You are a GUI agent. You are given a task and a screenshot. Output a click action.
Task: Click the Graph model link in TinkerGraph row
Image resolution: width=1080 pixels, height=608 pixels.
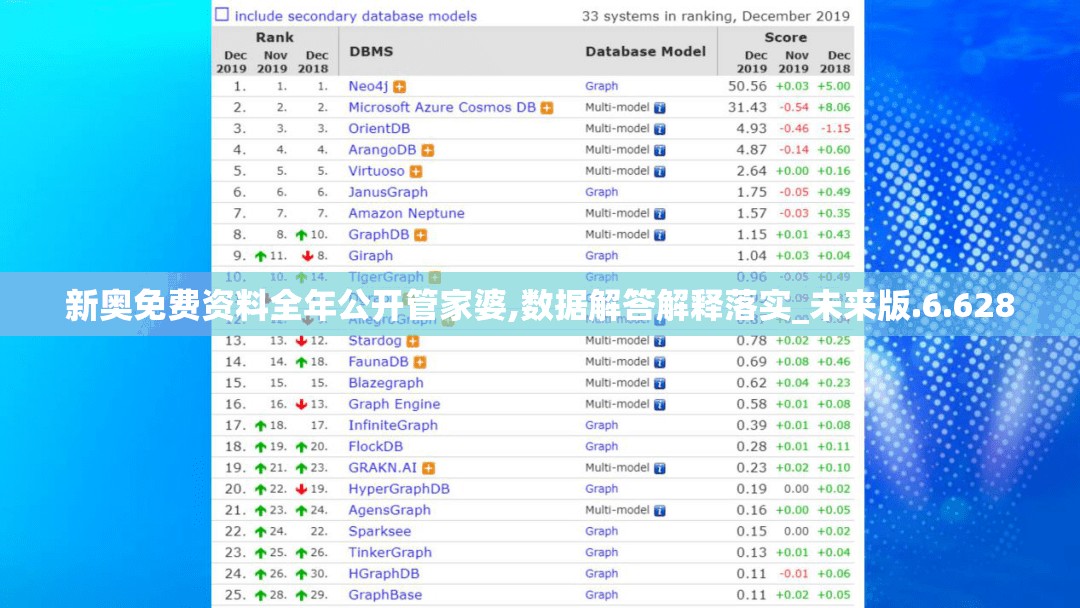pos(601,552)
